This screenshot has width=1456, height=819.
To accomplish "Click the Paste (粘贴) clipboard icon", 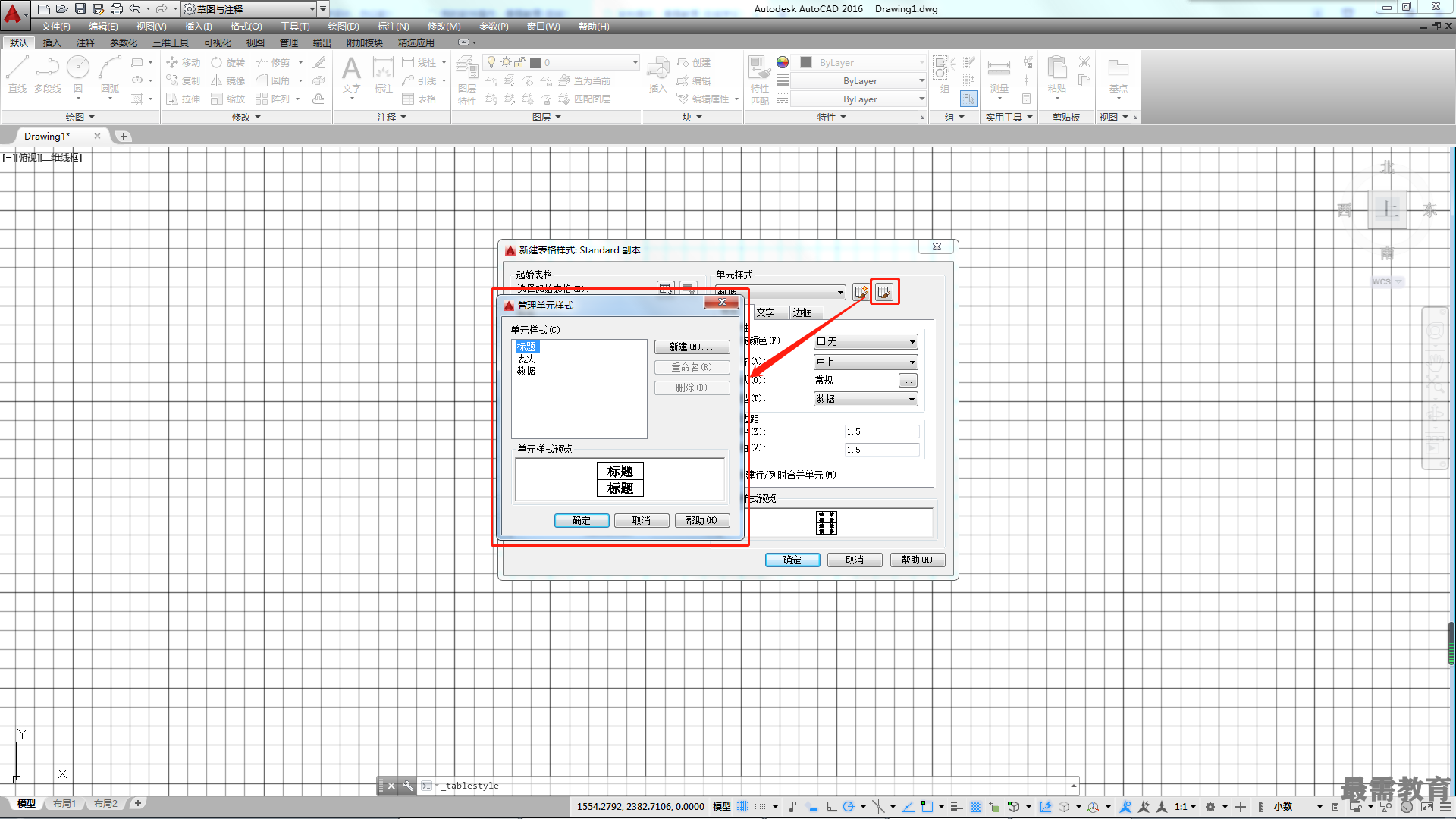I will coord(1056,74).
